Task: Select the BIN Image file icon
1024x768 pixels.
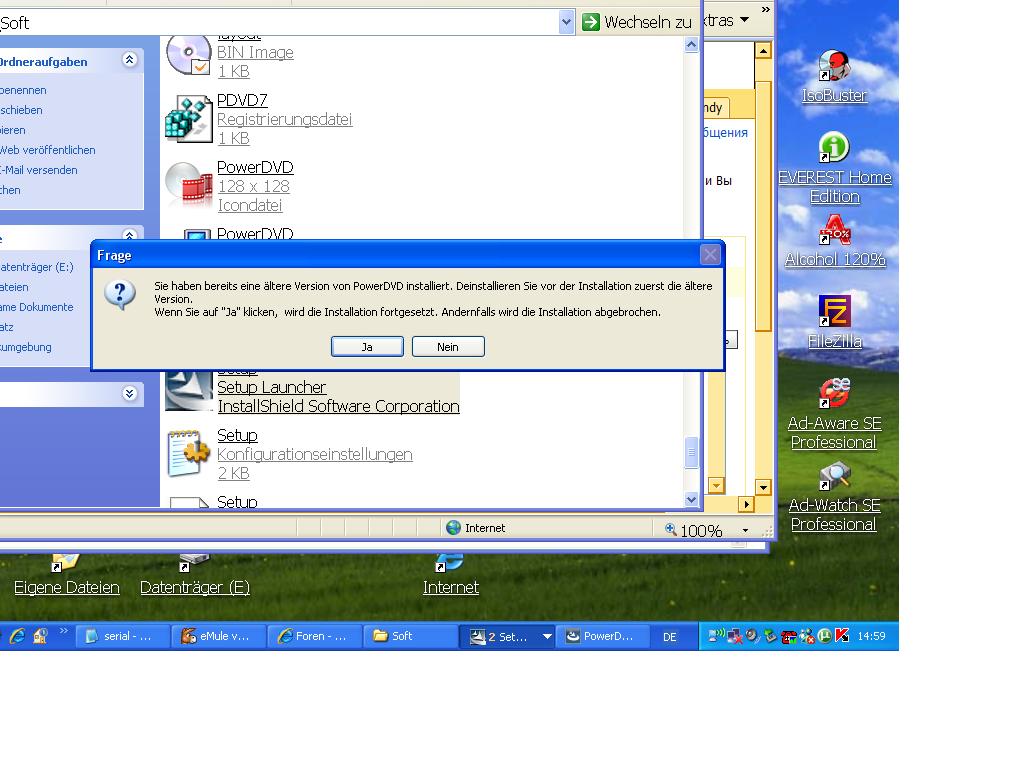Action: [188, 56]
